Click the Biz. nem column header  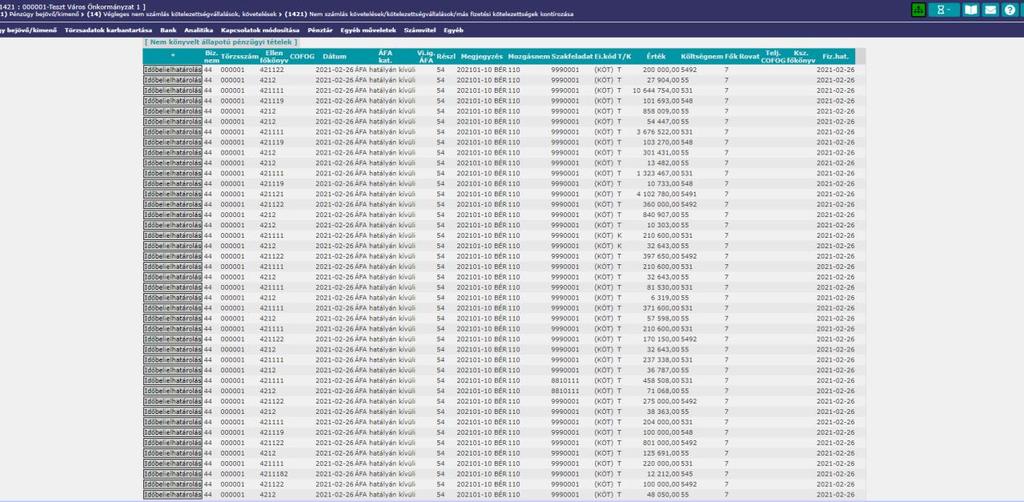(x=212, y=56)
